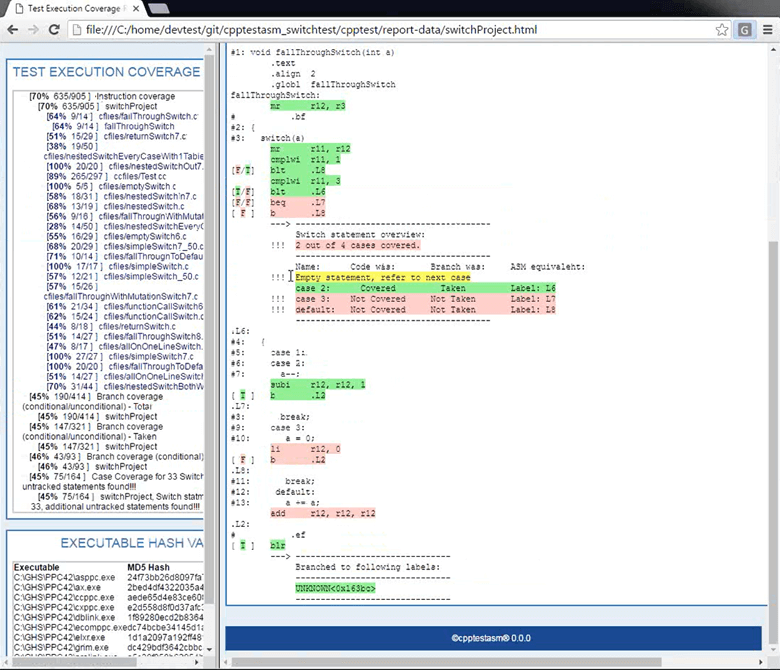Image resolution: width=780 pixels, height=670 pixels.
Task: Click the green 'case 2: Covered' row
Action: 425,288
